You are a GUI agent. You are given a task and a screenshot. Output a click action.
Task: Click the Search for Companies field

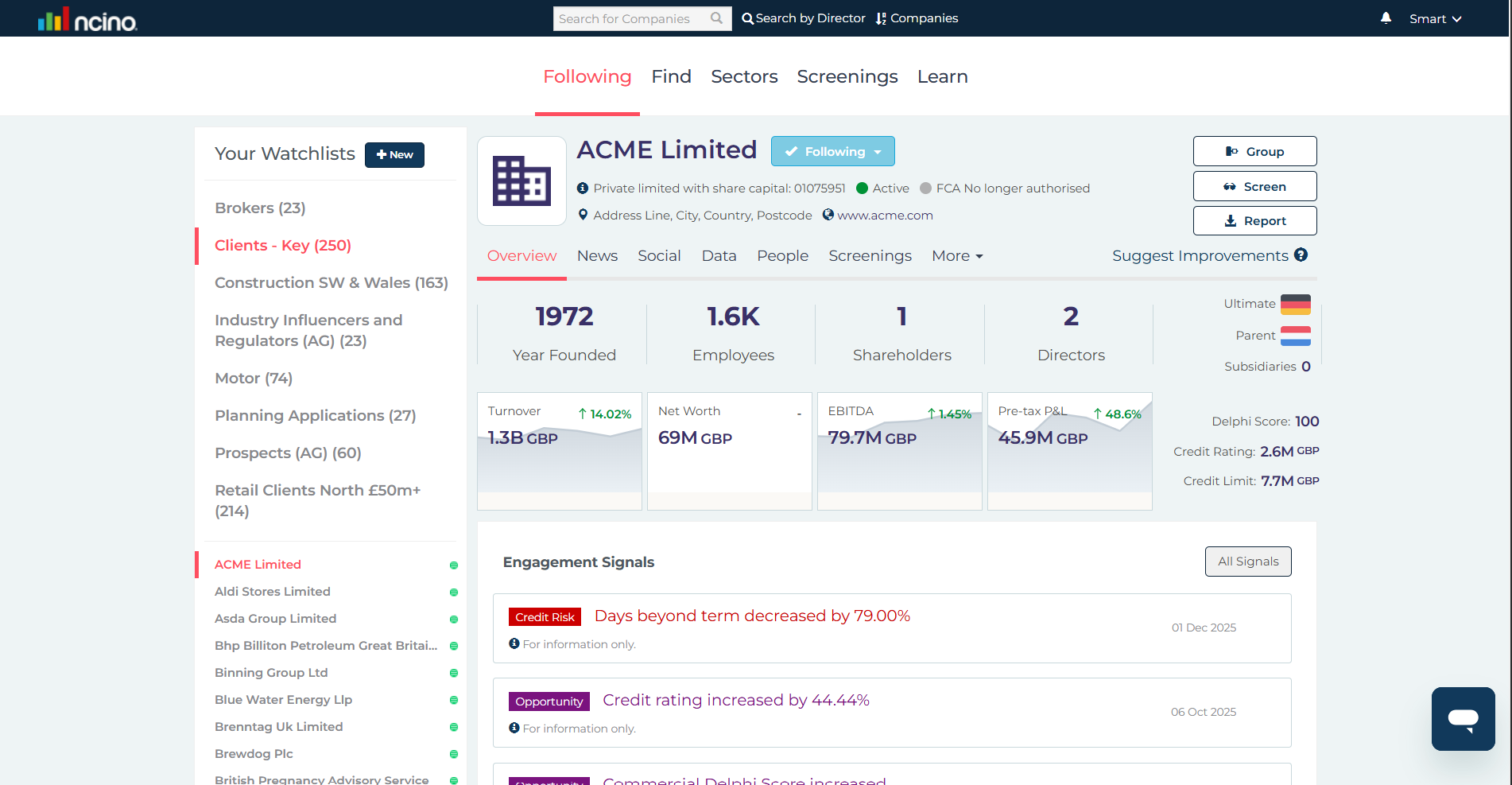tap(630, 18)
